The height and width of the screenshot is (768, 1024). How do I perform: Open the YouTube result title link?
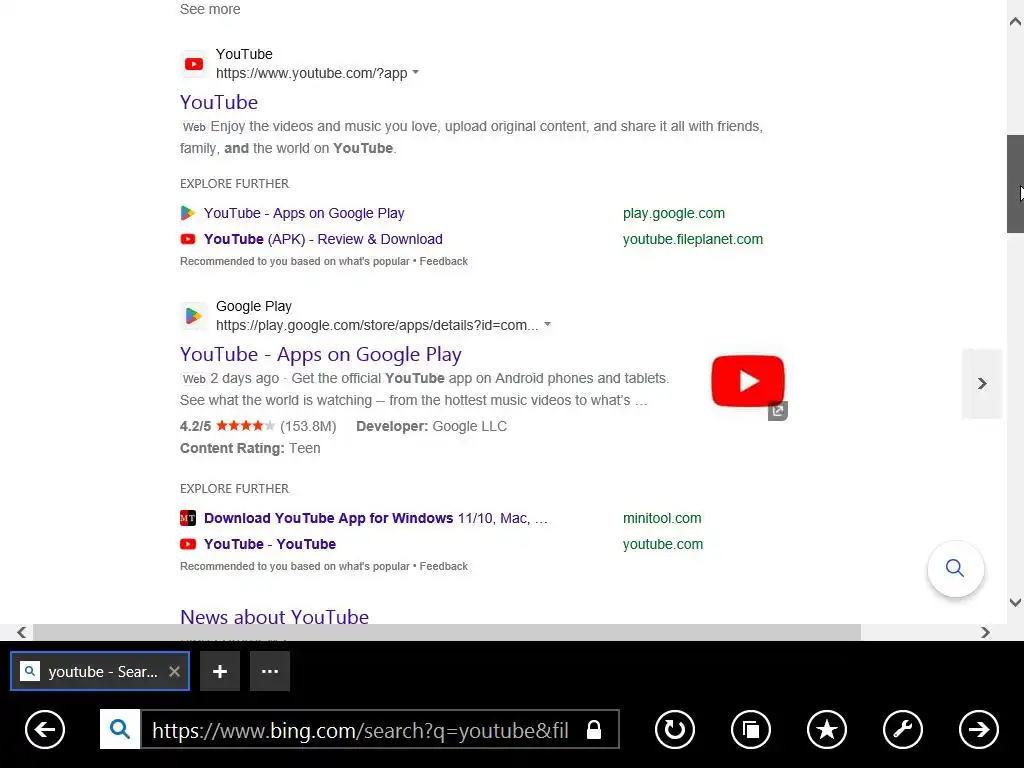pyautogui.click(x=219, y=103)
